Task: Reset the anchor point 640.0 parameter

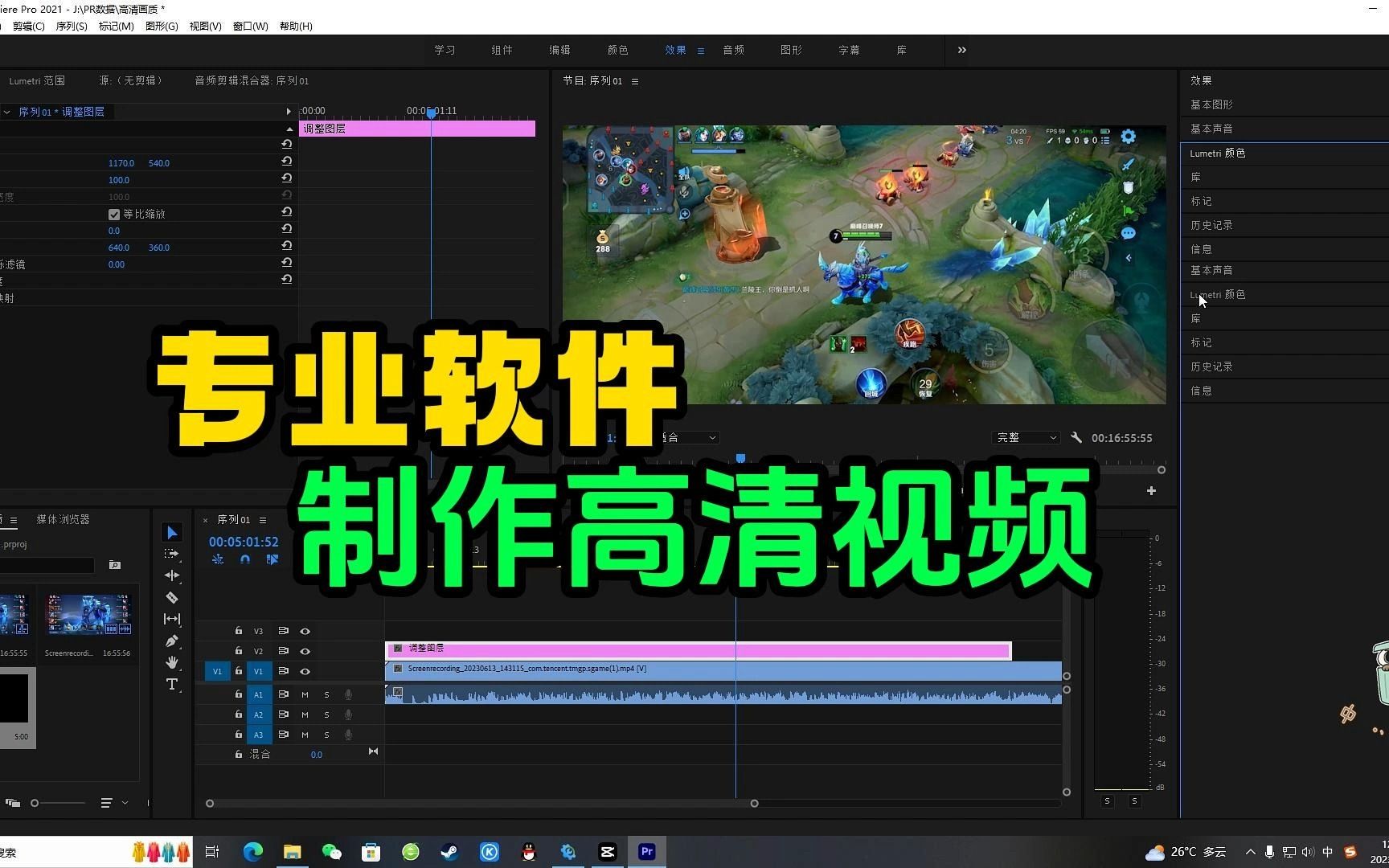Action: 286,246
